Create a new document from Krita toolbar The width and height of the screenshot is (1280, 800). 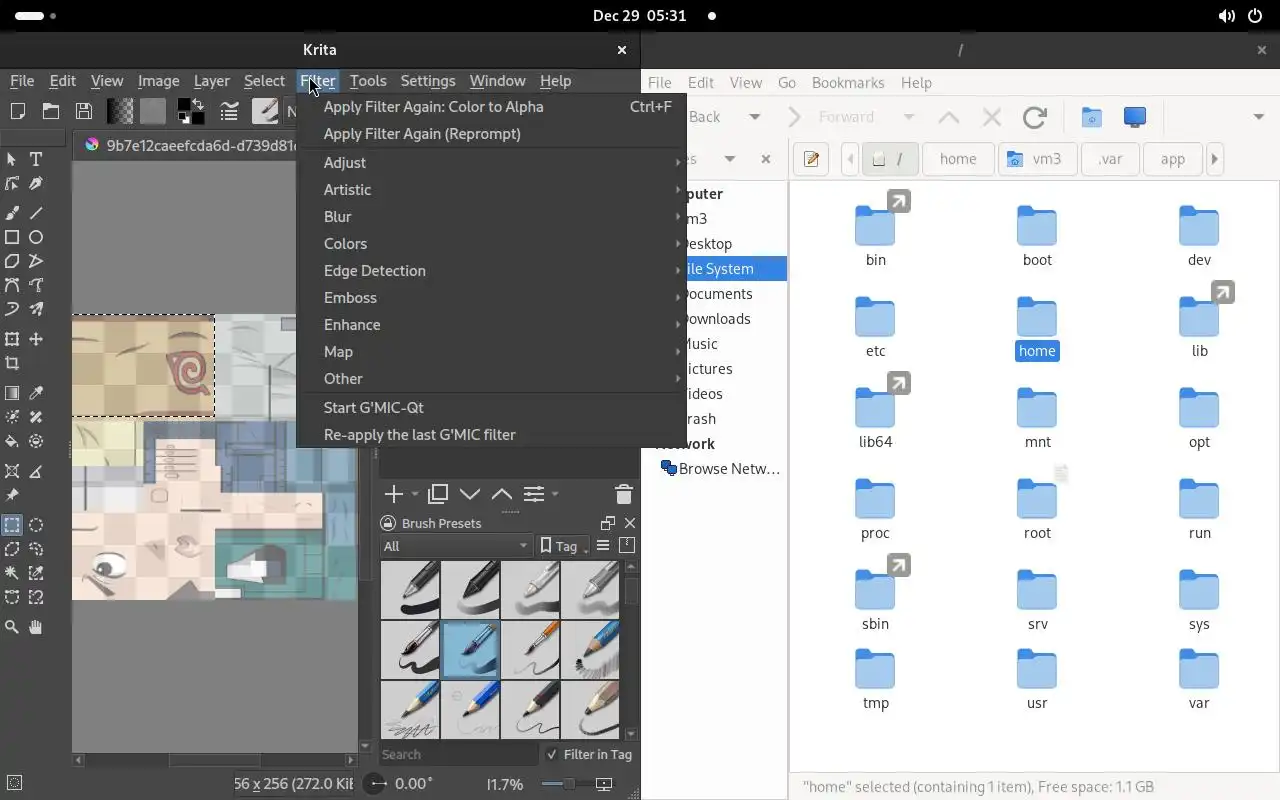[18, 111]
